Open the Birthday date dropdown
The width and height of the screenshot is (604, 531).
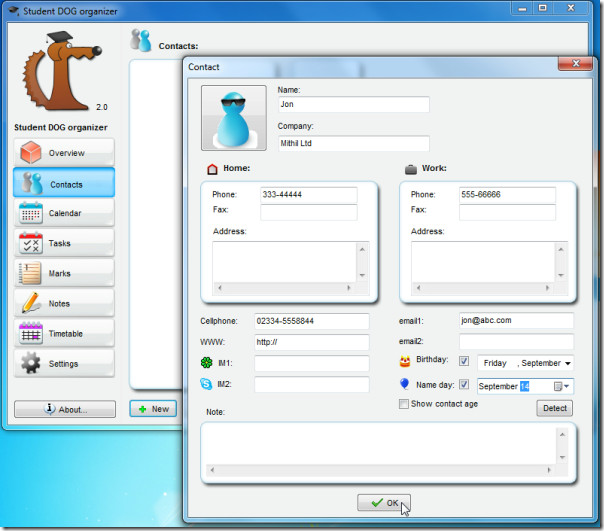(567, 363)
